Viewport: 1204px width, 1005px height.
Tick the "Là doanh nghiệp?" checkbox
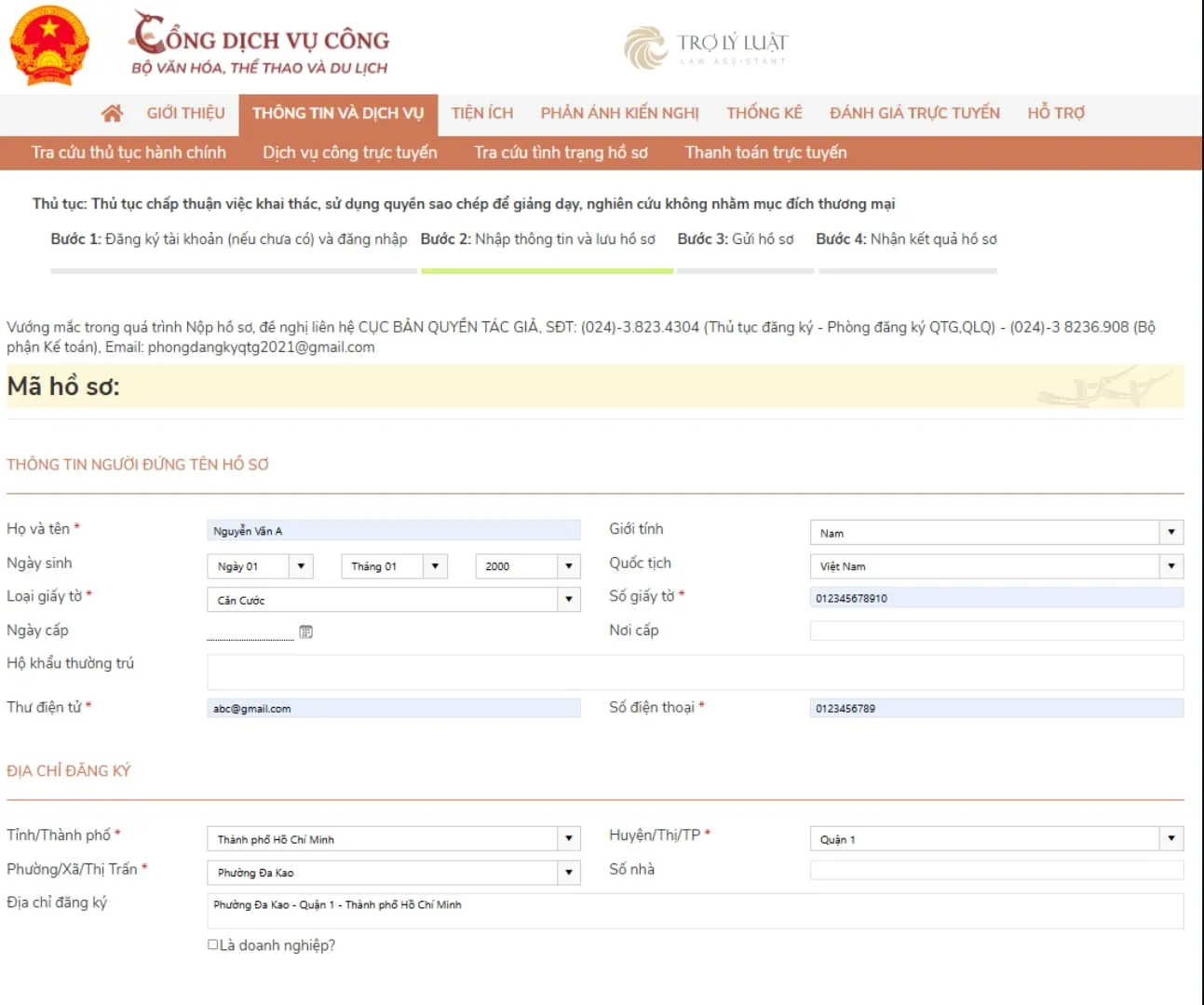click(x=213, y=944)
